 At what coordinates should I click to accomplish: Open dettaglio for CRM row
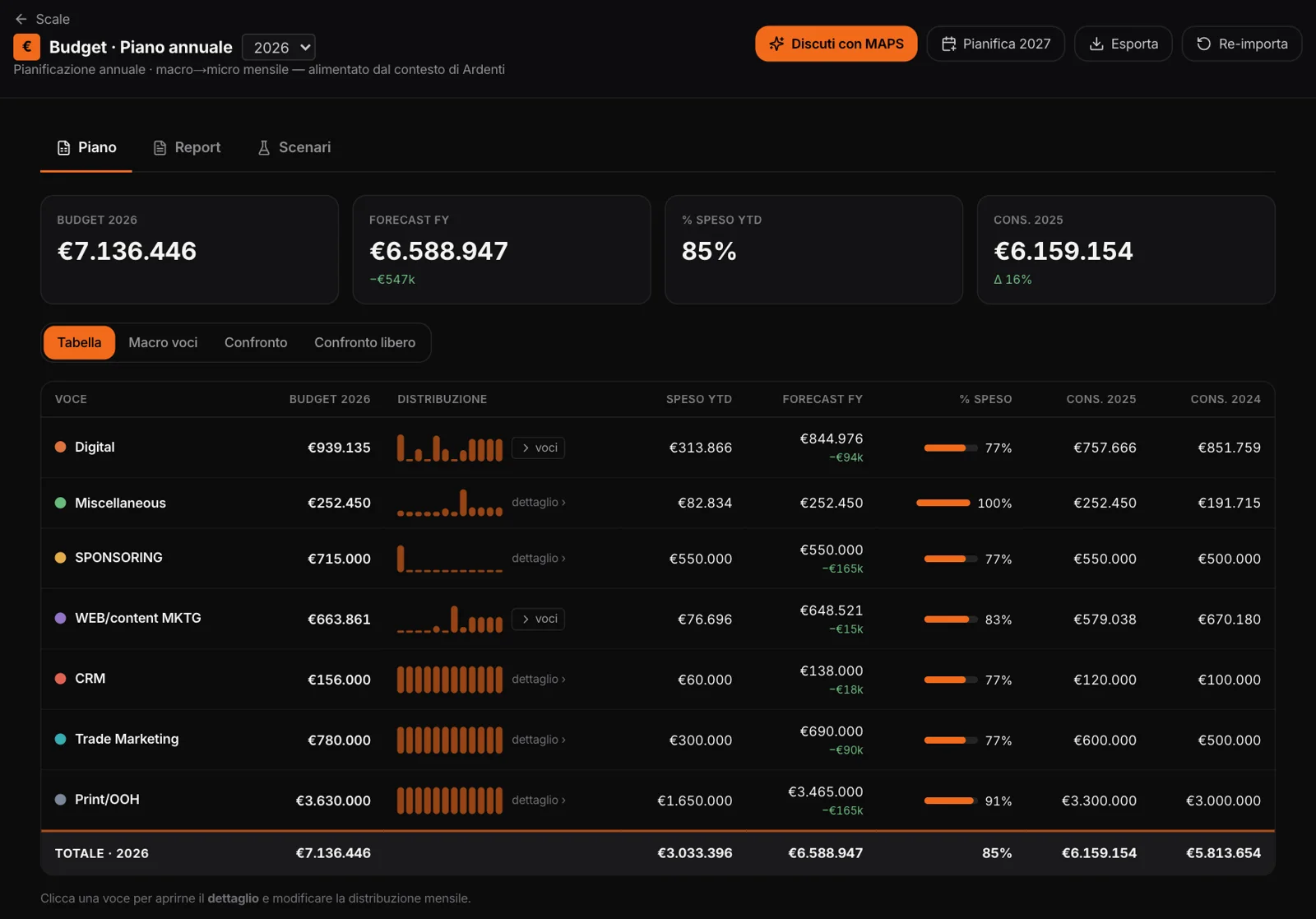539,679
